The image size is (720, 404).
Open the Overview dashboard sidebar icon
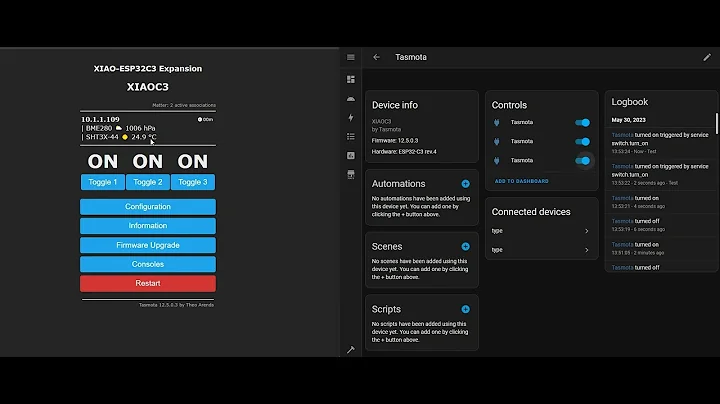(x=351, y=79)
